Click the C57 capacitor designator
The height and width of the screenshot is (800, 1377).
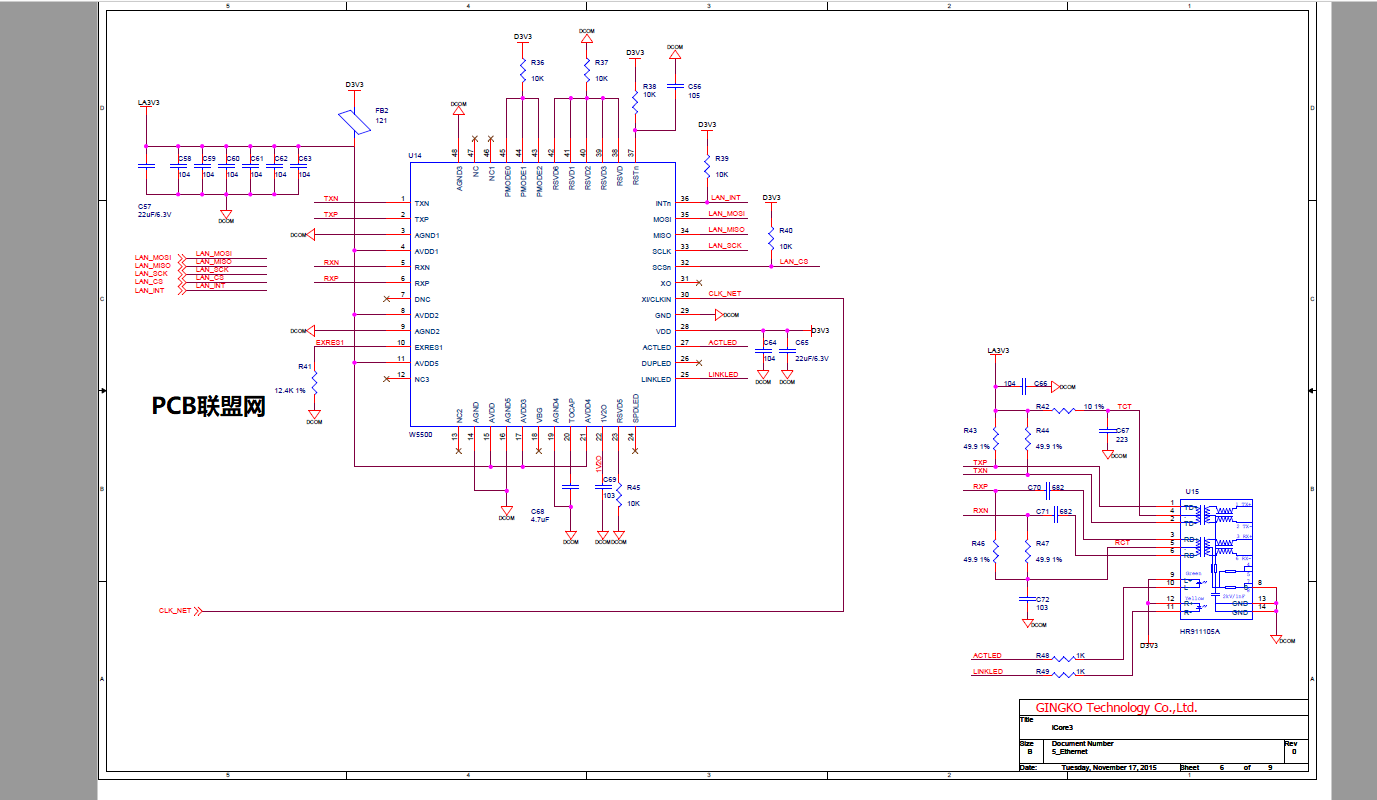tap(145, 206)
